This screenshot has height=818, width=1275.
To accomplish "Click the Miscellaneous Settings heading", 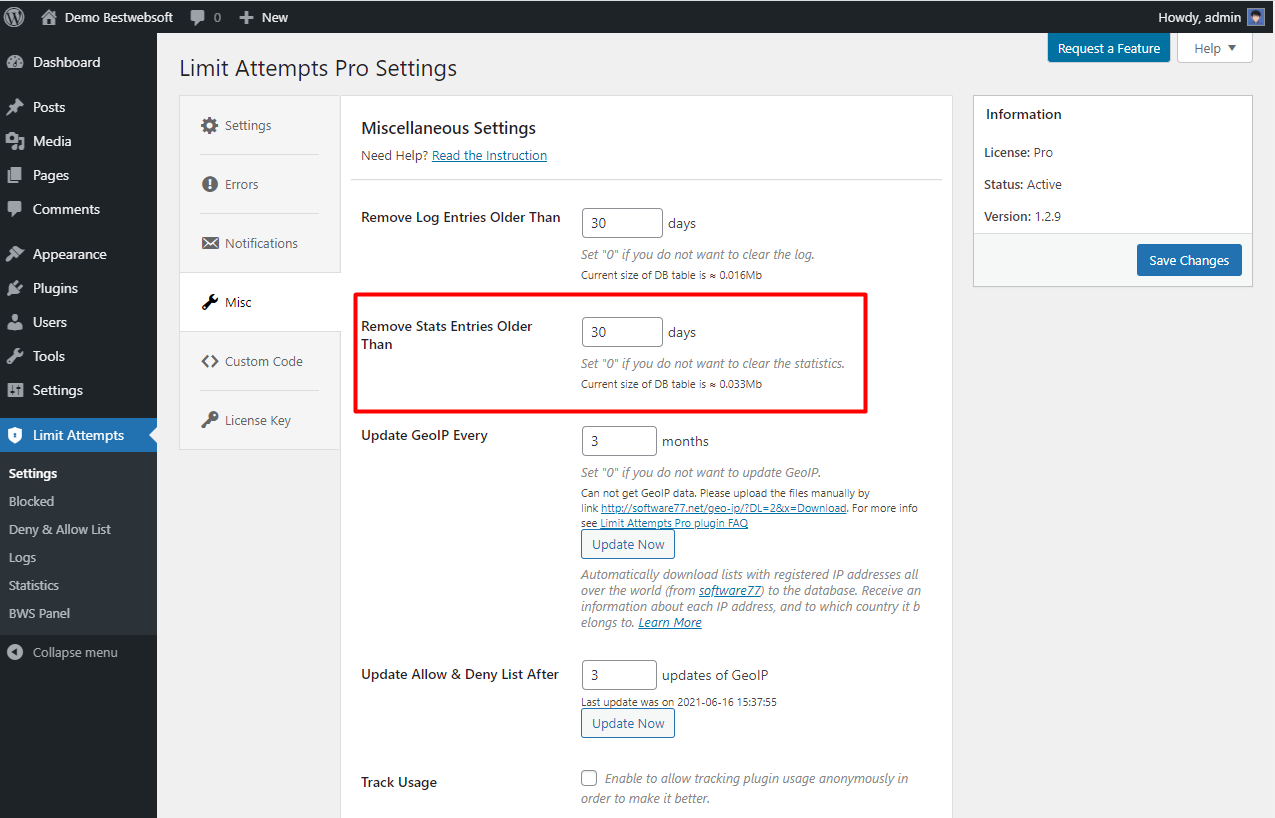I will pyautogui.click(x=448, y=128).
